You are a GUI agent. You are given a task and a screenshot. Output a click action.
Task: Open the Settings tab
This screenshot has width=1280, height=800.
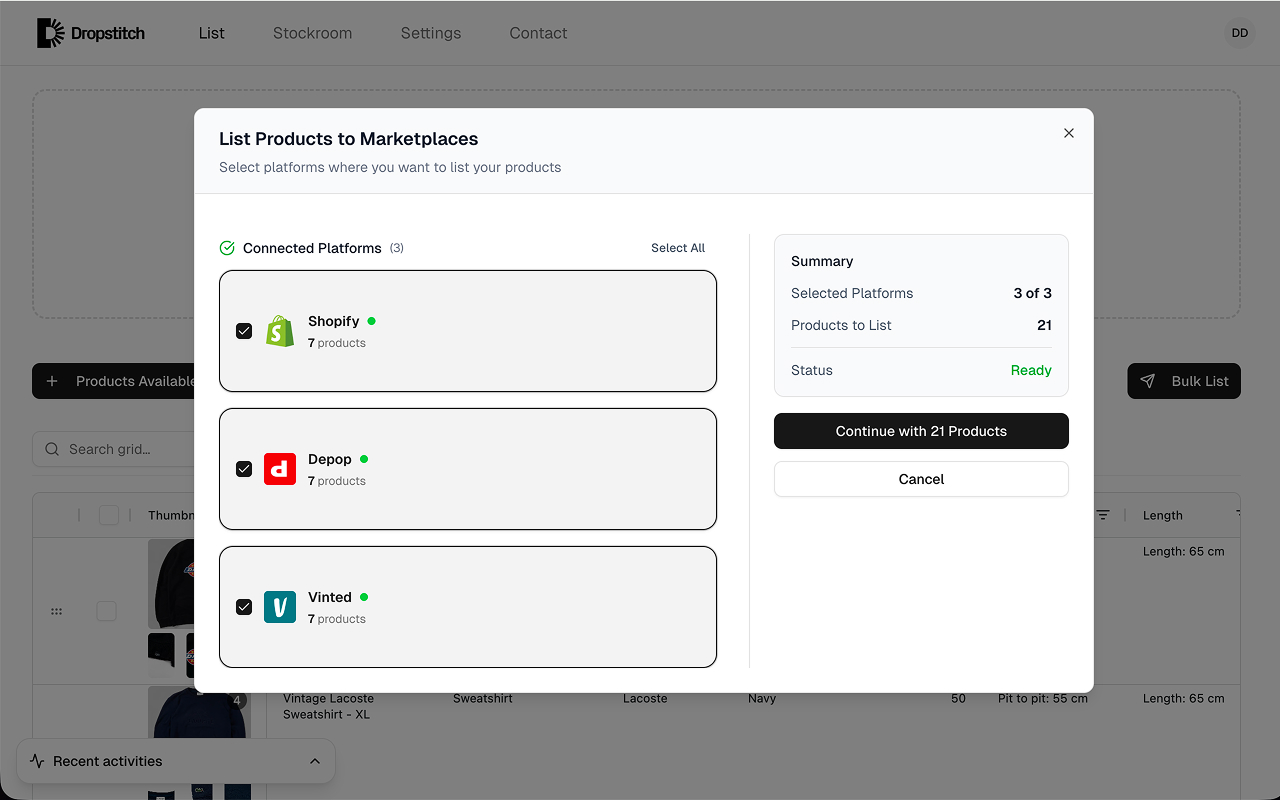(431, 33)
